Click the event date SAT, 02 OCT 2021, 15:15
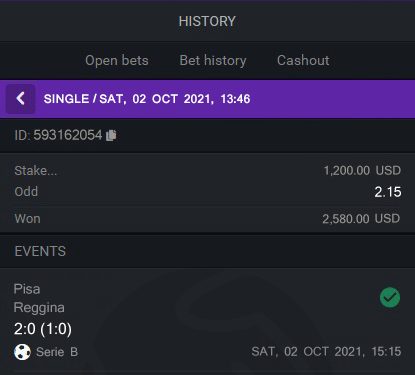The height and width of the screenshot is (375, 415). tap(326, 352)
